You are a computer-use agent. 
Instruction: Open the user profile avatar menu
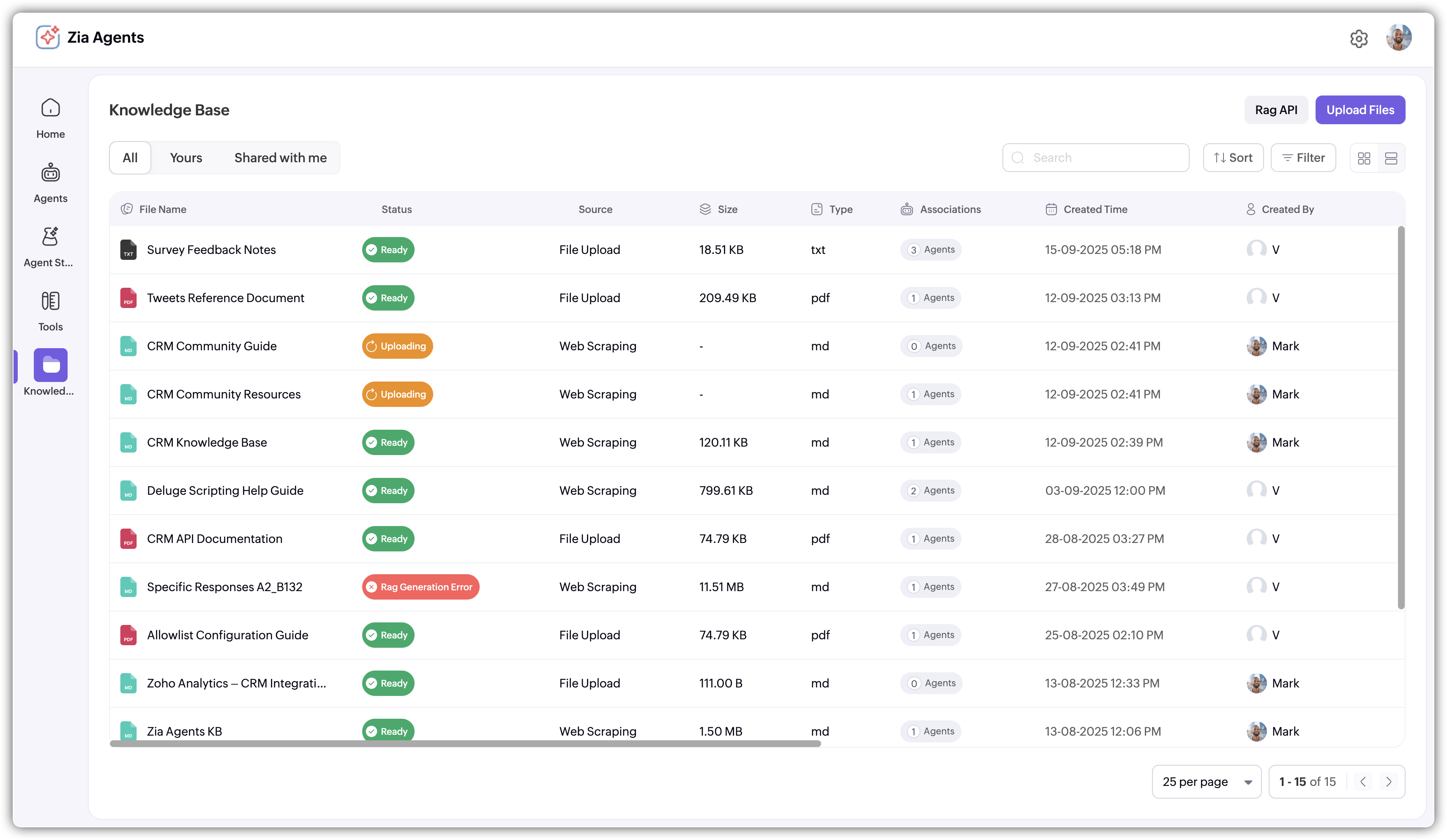coord(1399,38)
